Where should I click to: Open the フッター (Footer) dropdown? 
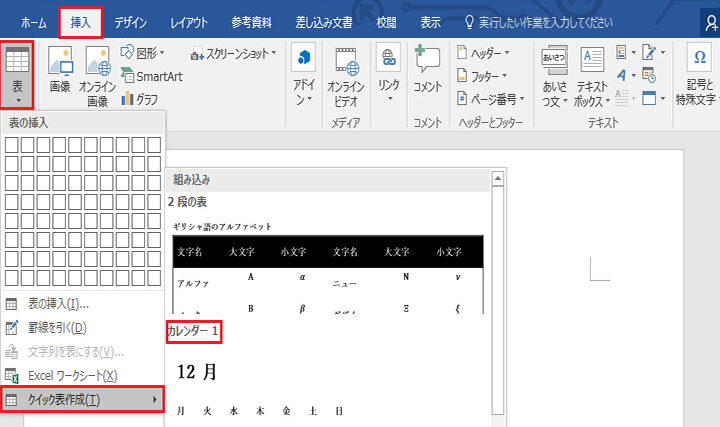(482, 76)
